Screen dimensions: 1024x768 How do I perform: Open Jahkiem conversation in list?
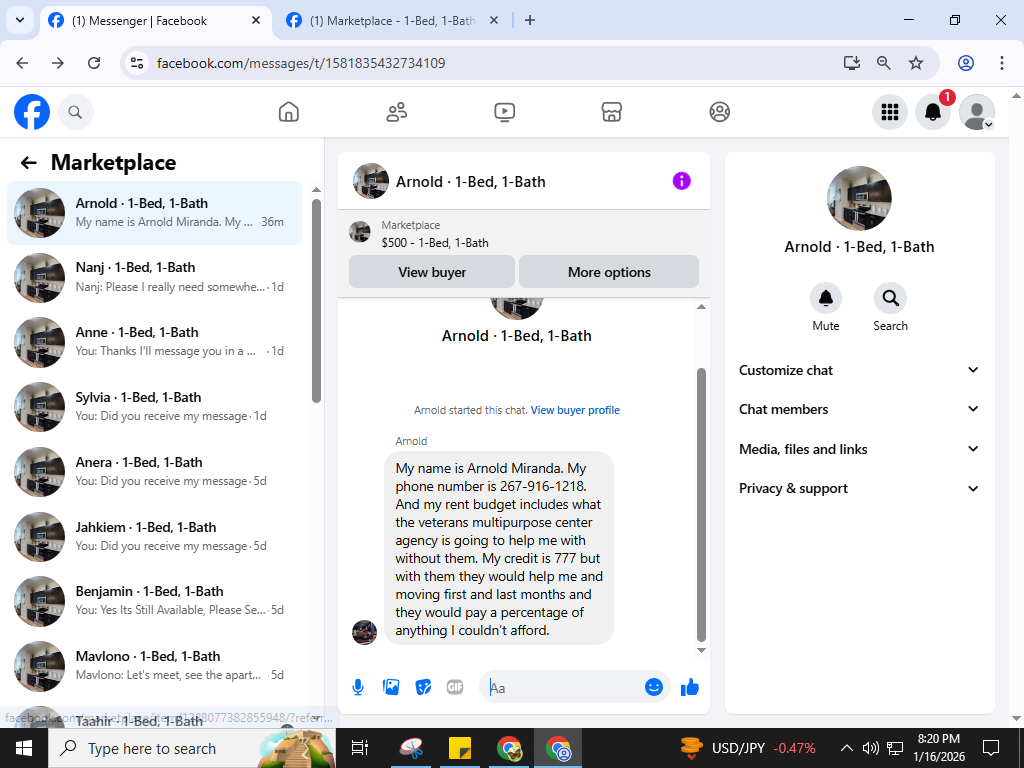click(x=155, y=537)
